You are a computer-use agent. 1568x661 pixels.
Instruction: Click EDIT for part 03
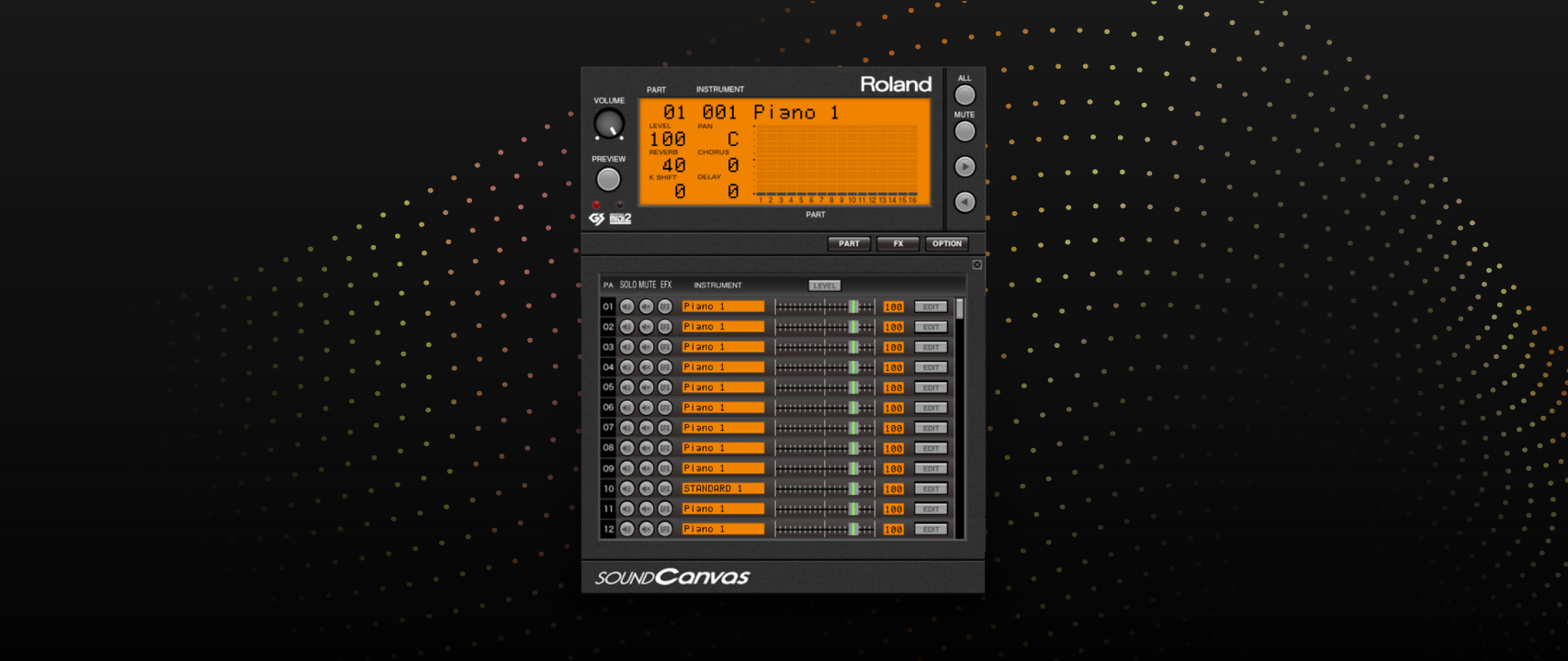[x=931, y=347]
